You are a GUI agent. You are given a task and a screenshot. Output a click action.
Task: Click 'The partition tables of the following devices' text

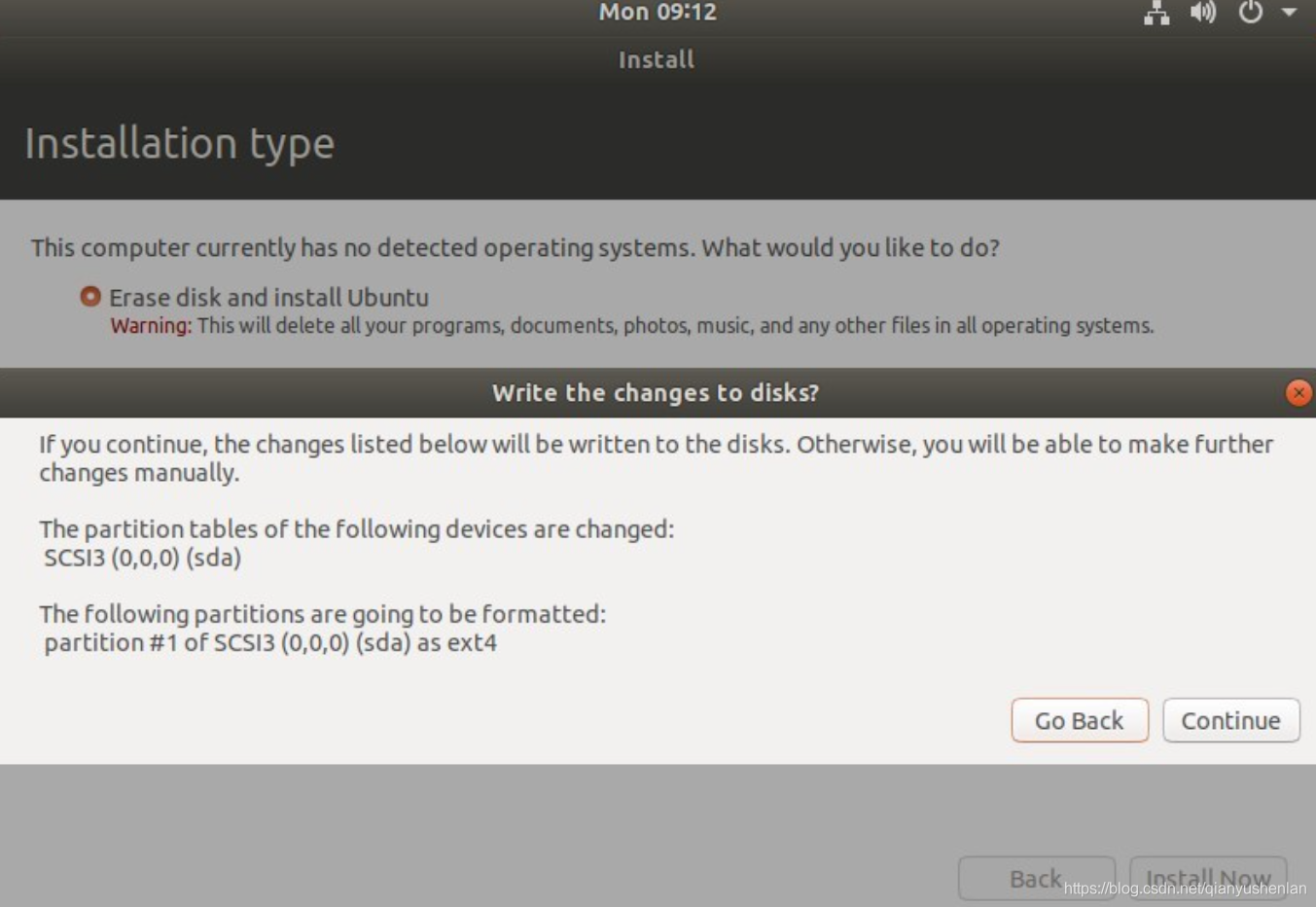pyautogui.click(x=356, y=528)
